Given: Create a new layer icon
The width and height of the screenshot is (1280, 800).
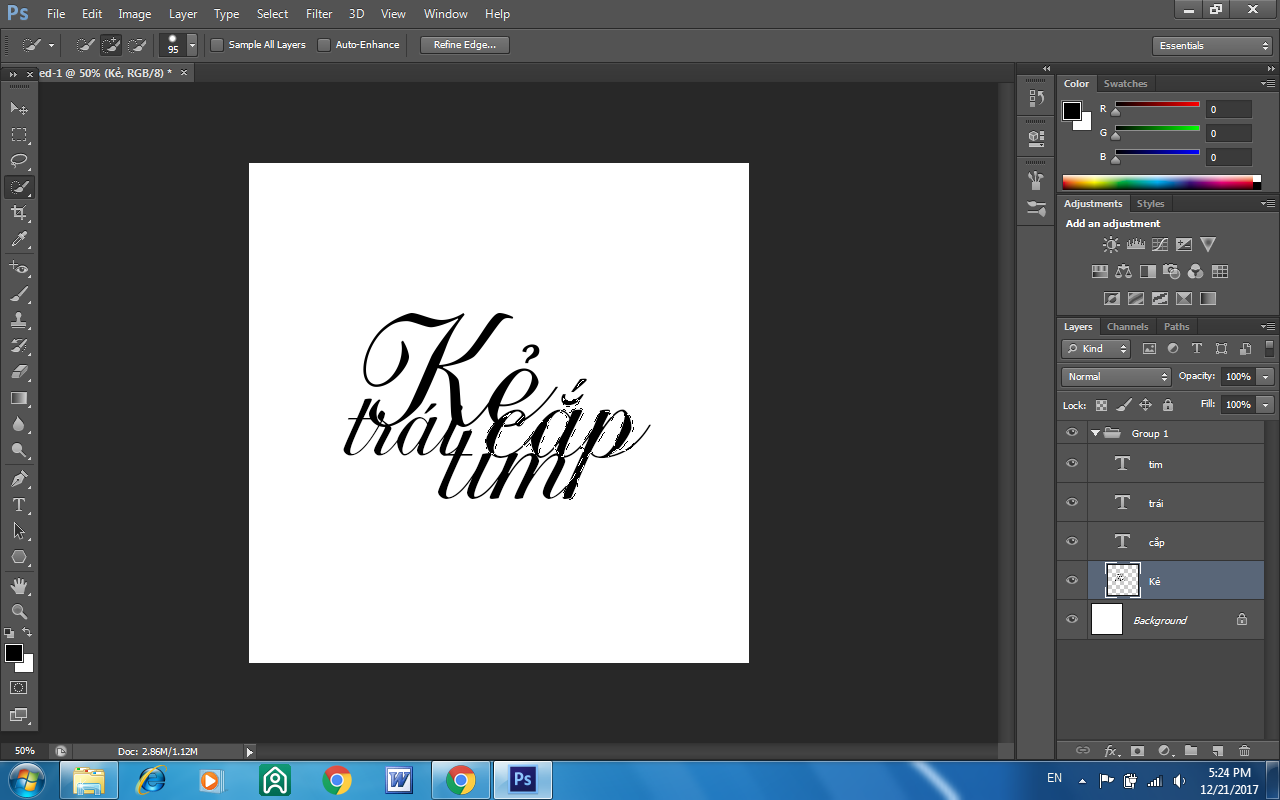Looking at the screenshot, I should [x=1217, y=750].
